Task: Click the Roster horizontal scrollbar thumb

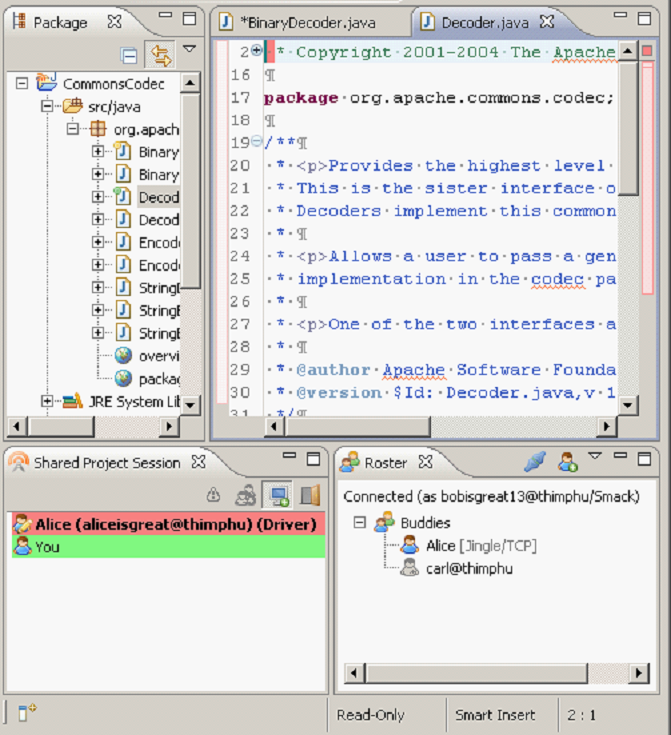Action: [476, 673]
